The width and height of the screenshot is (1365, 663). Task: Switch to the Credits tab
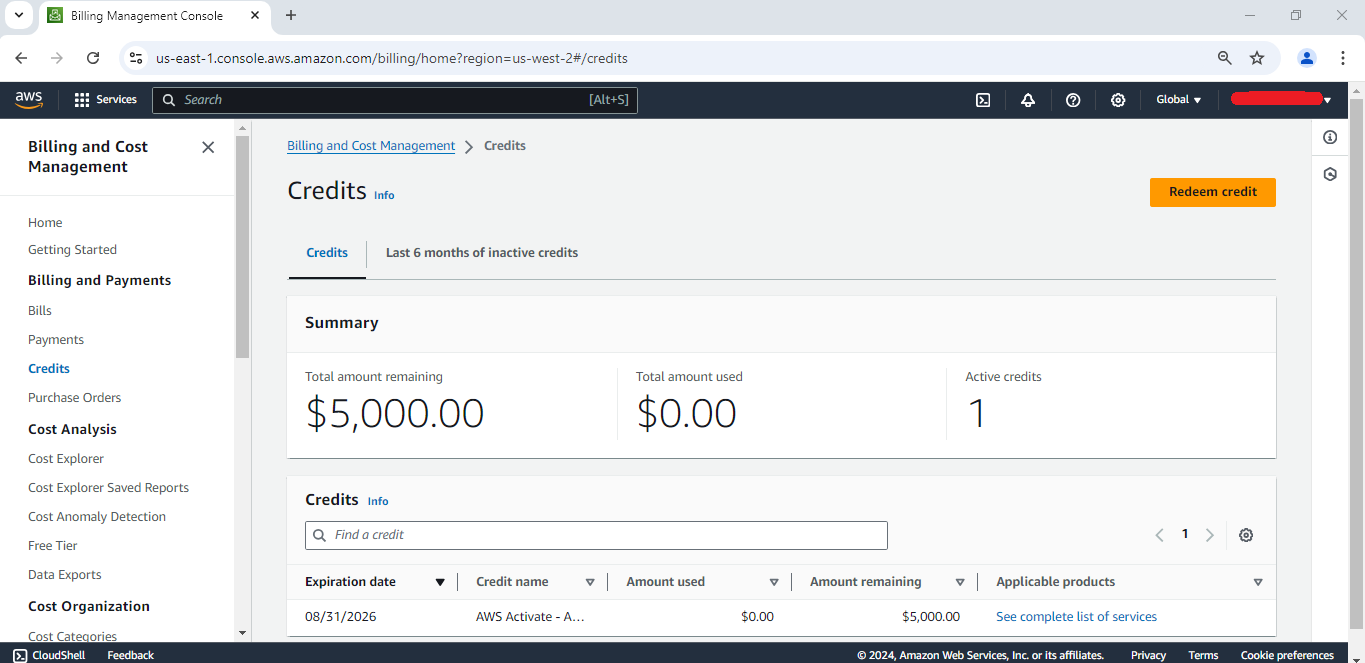[327, 253]
